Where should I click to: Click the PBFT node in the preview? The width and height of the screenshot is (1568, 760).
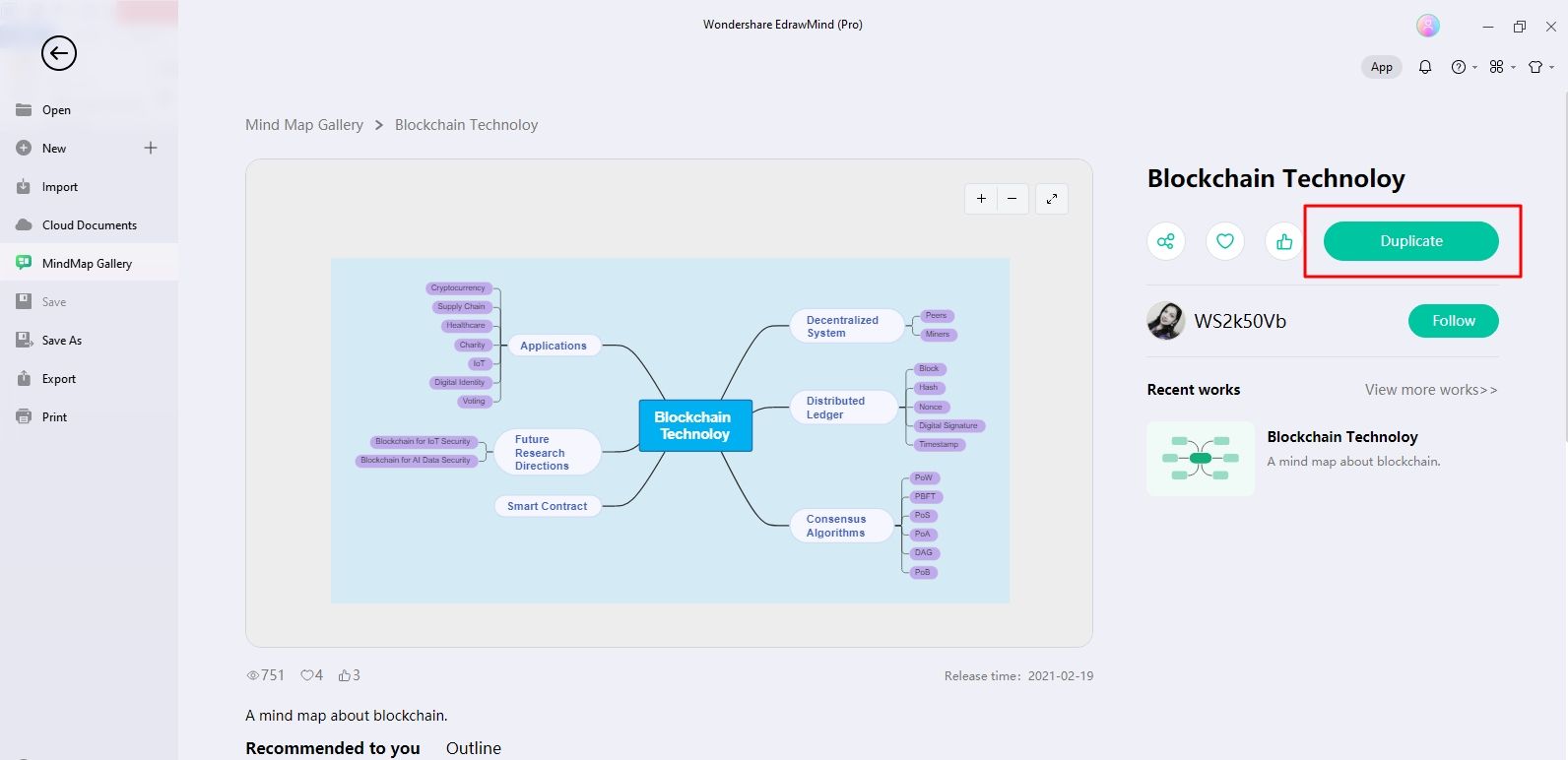(925, 496)
